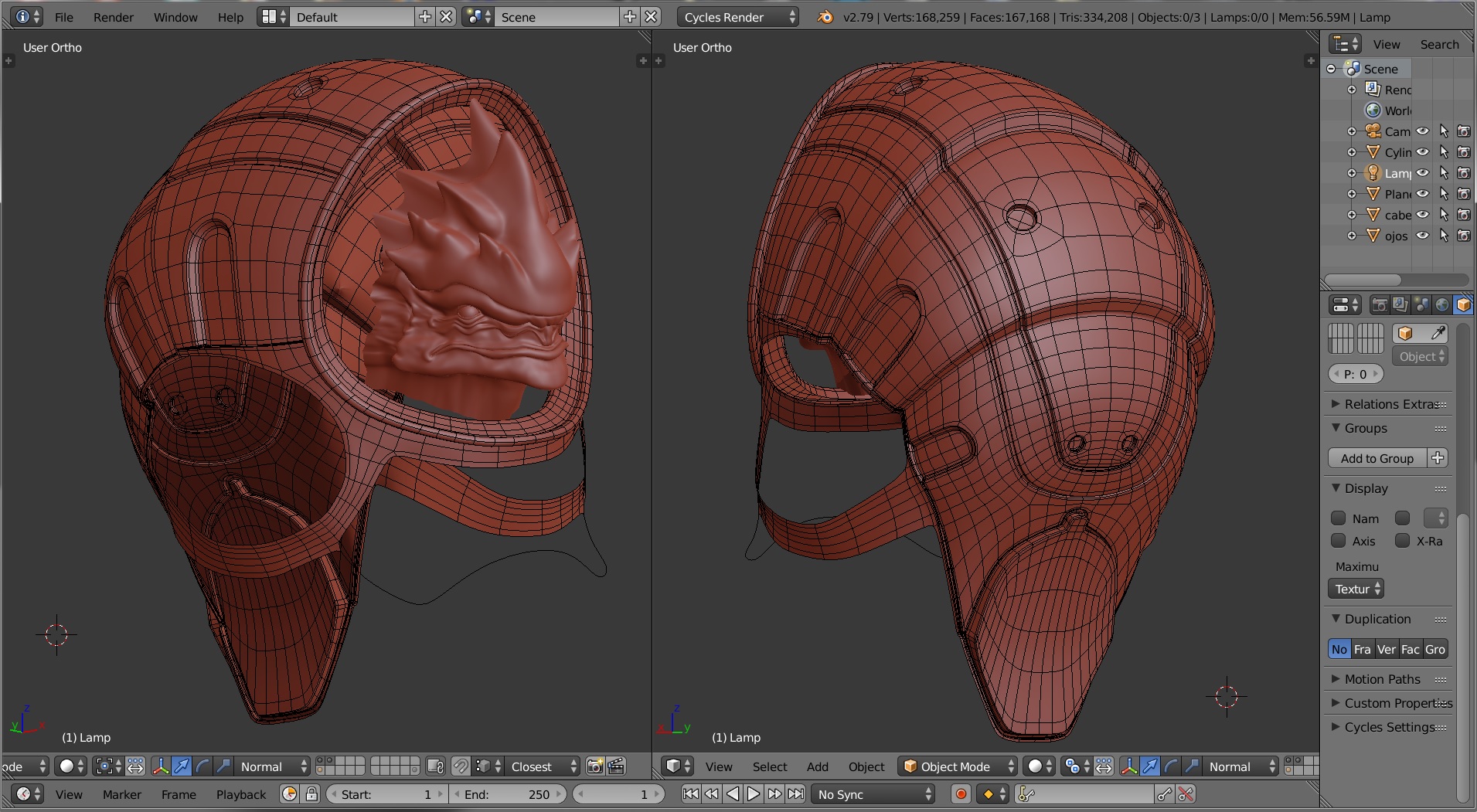
Task: Click the End frame field
Action: tap(507, 794)
